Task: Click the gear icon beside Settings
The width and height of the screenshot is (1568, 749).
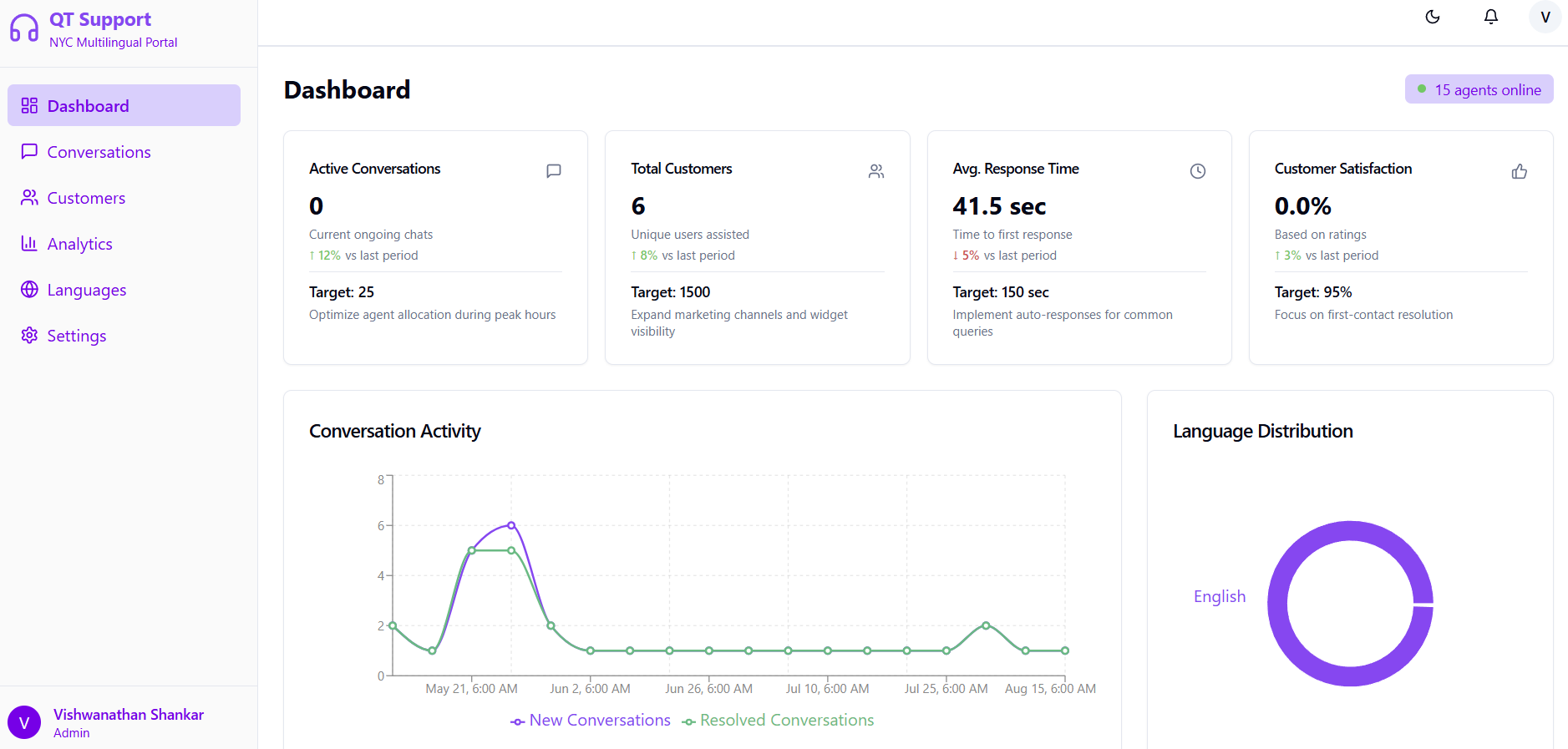Action: (x=29, y=336)
